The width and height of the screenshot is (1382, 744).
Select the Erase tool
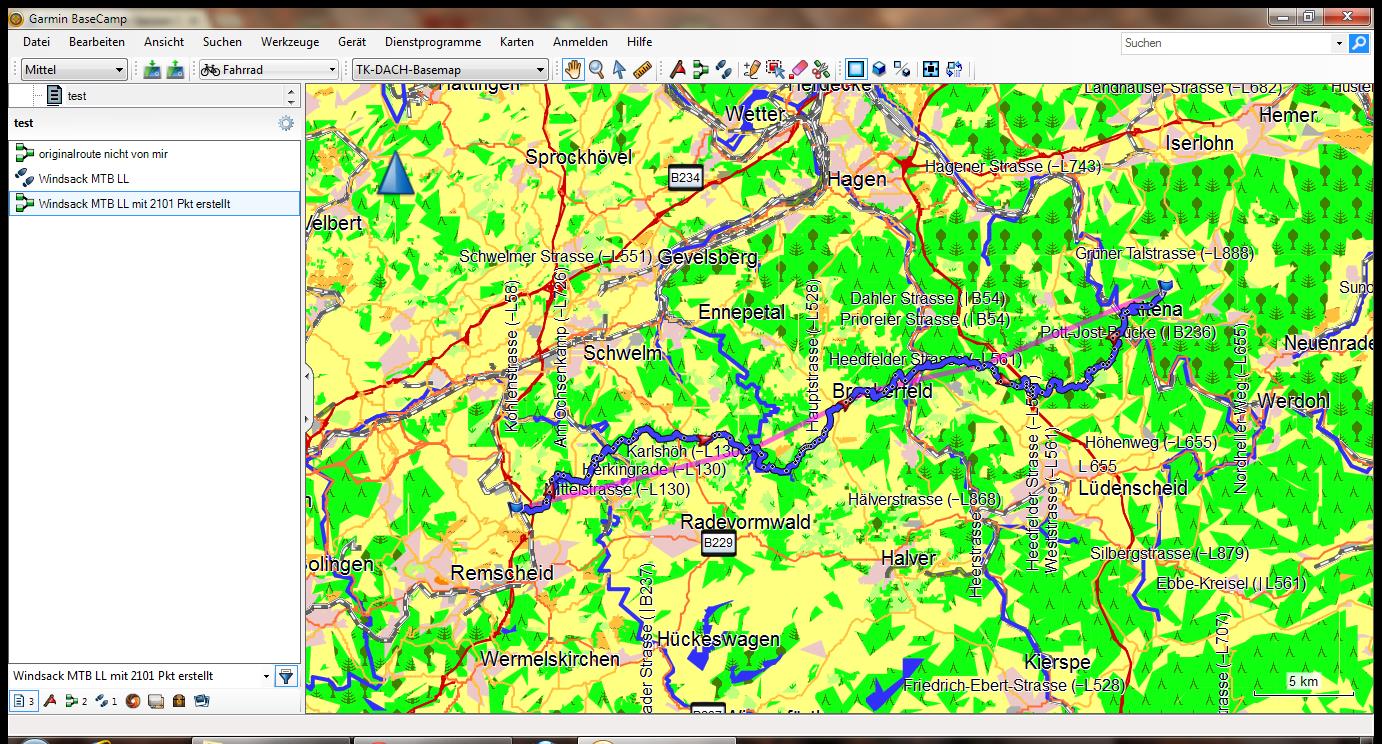(x=798, y=69)
